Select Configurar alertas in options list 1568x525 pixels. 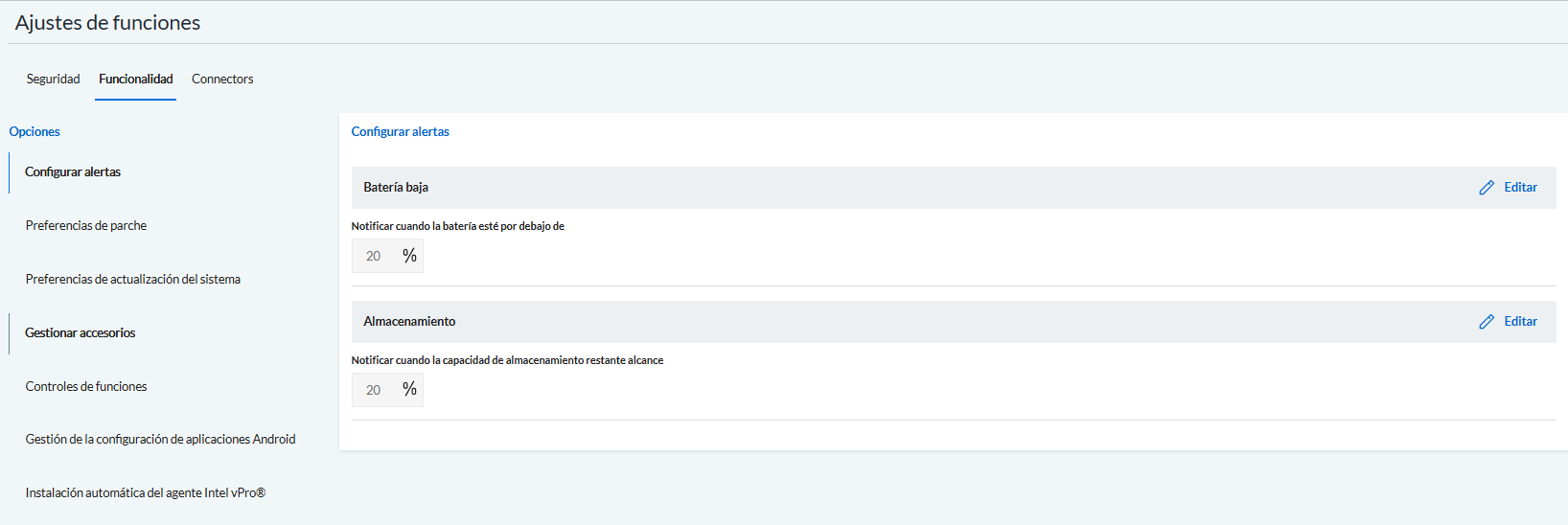pos(73,172)
